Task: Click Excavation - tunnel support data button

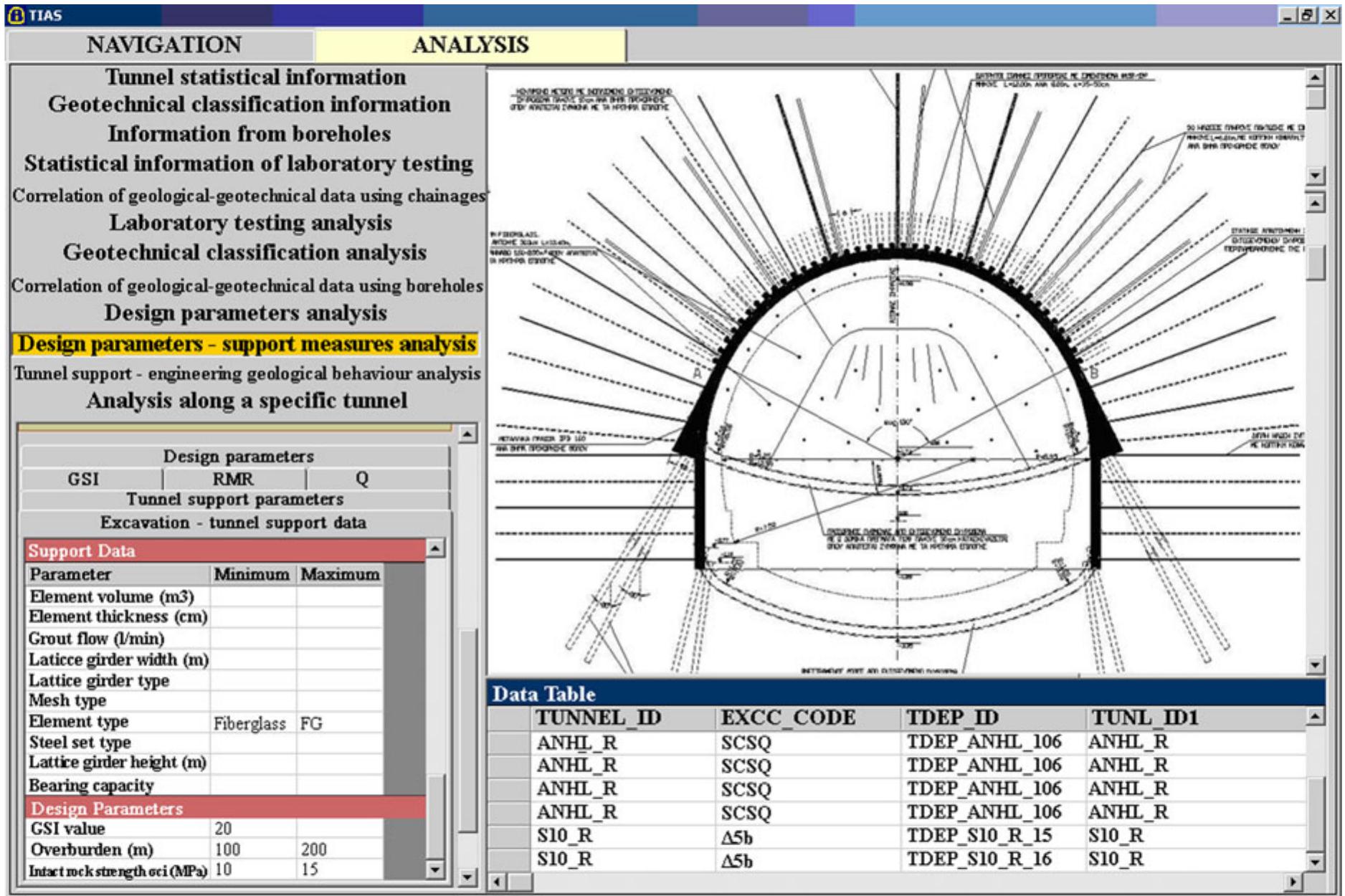Action: tap(236, 523)
